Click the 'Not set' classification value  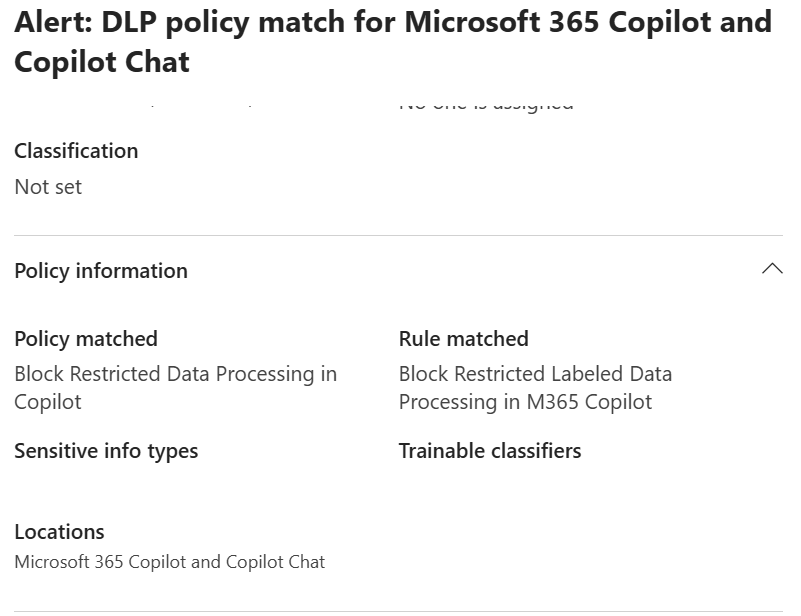pyautogui.click(x=48, y=187)
